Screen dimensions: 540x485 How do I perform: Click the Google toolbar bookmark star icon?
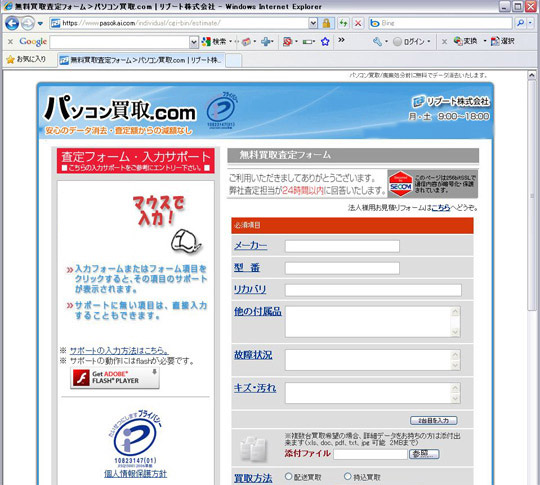click(325, 42)
